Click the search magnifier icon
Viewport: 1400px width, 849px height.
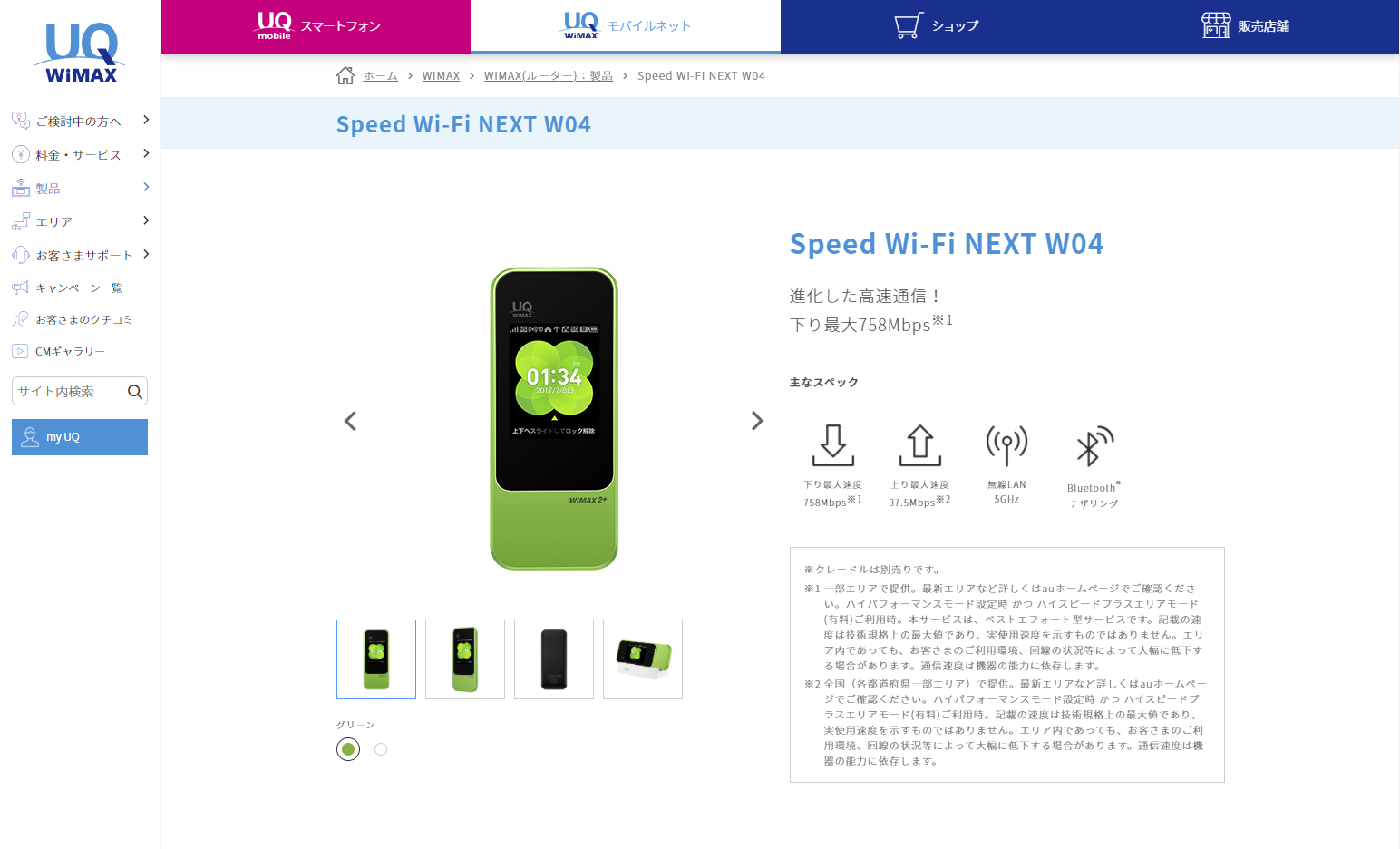(135, 392)
